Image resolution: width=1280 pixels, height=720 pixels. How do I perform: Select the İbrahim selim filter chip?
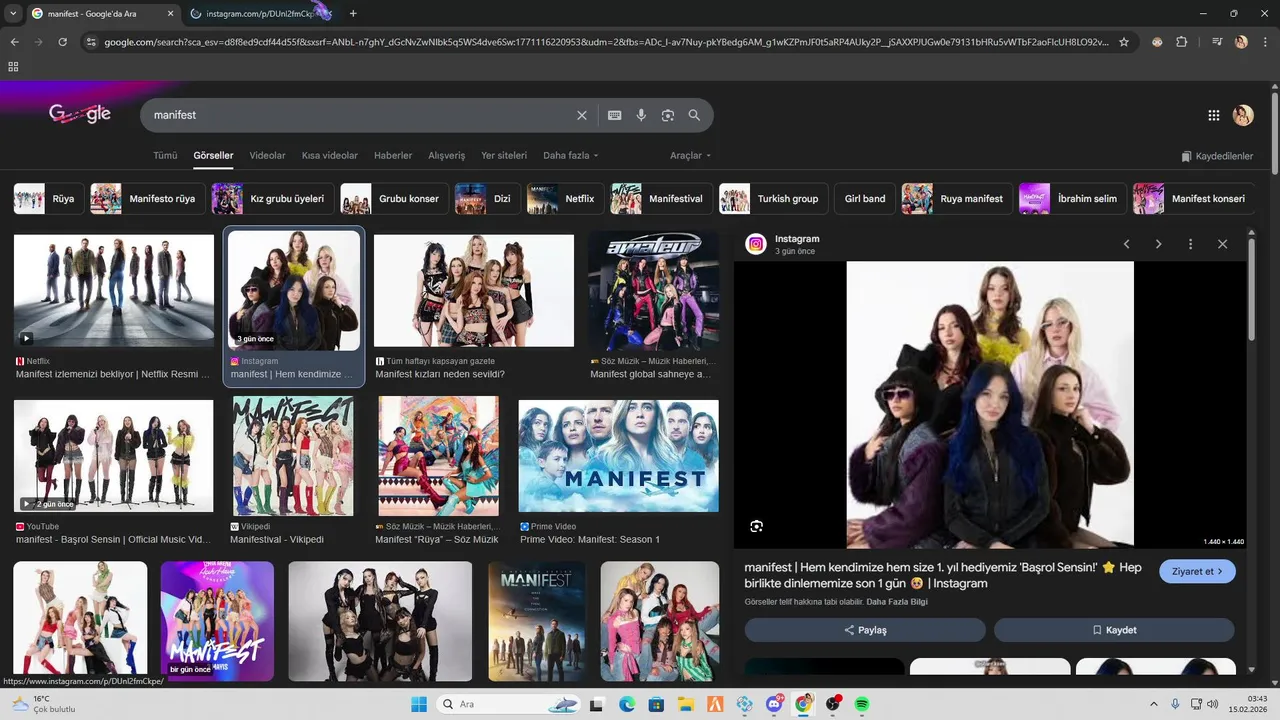(1072, 198)
